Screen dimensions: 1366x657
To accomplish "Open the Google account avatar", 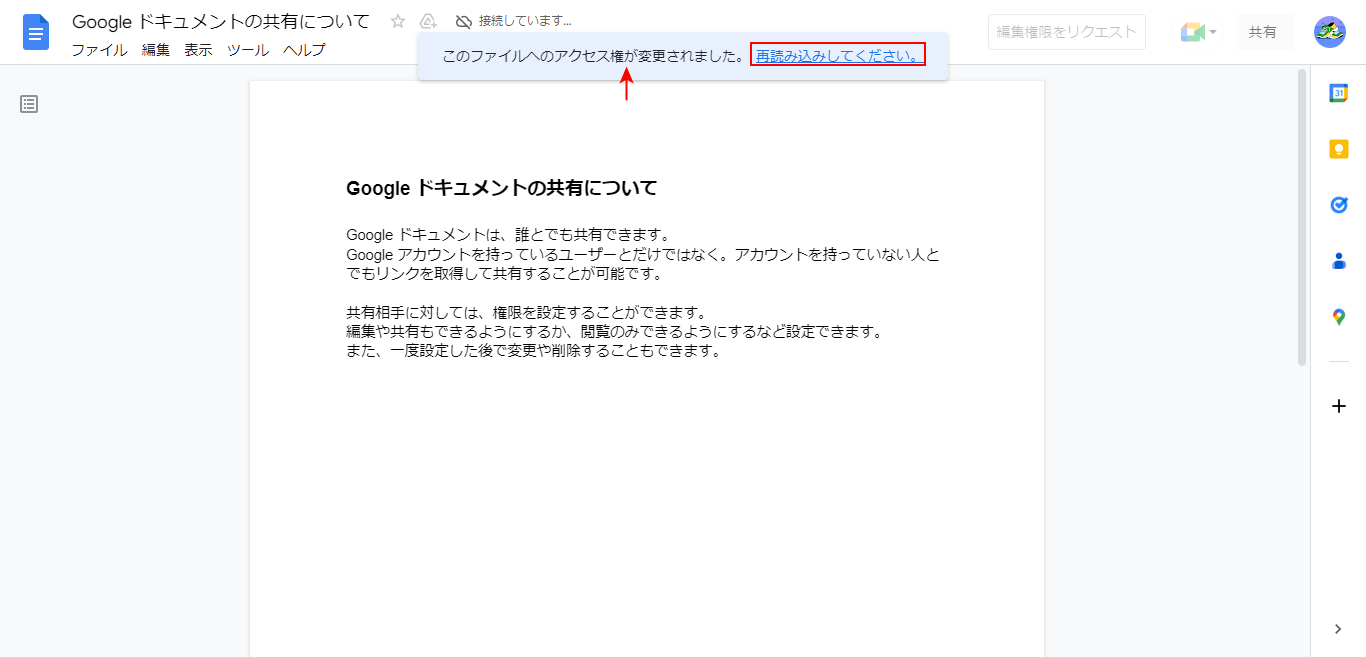I will click(1330, 32).
